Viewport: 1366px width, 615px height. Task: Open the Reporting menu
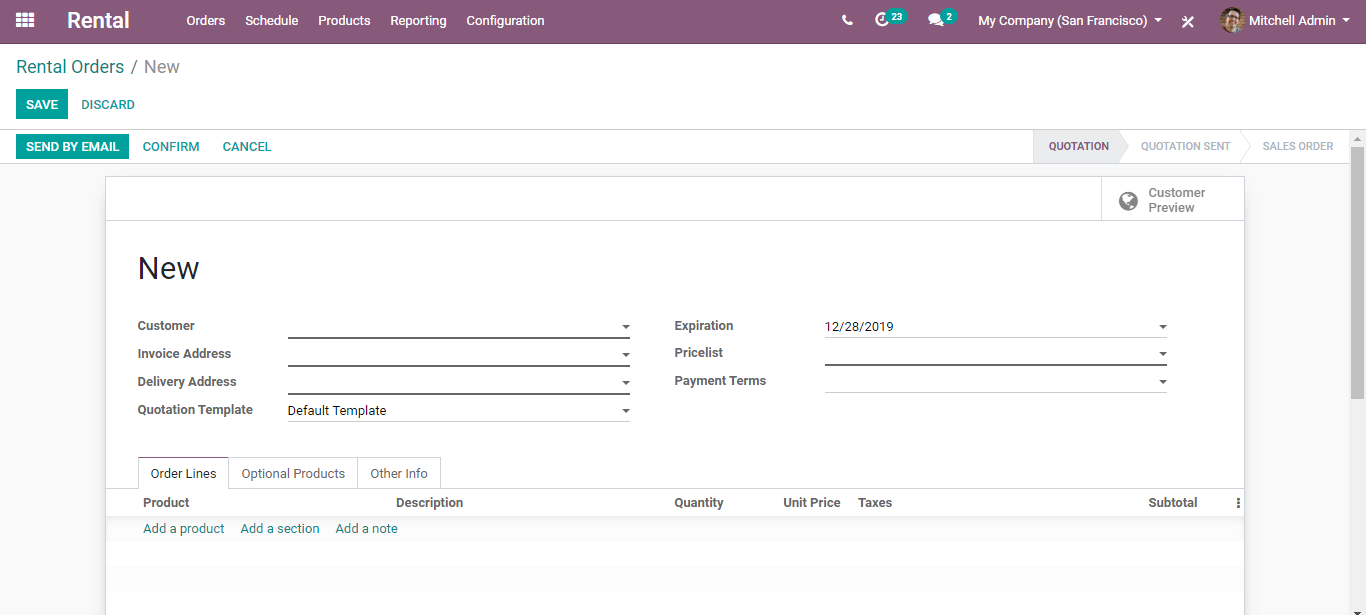point(418,20)
